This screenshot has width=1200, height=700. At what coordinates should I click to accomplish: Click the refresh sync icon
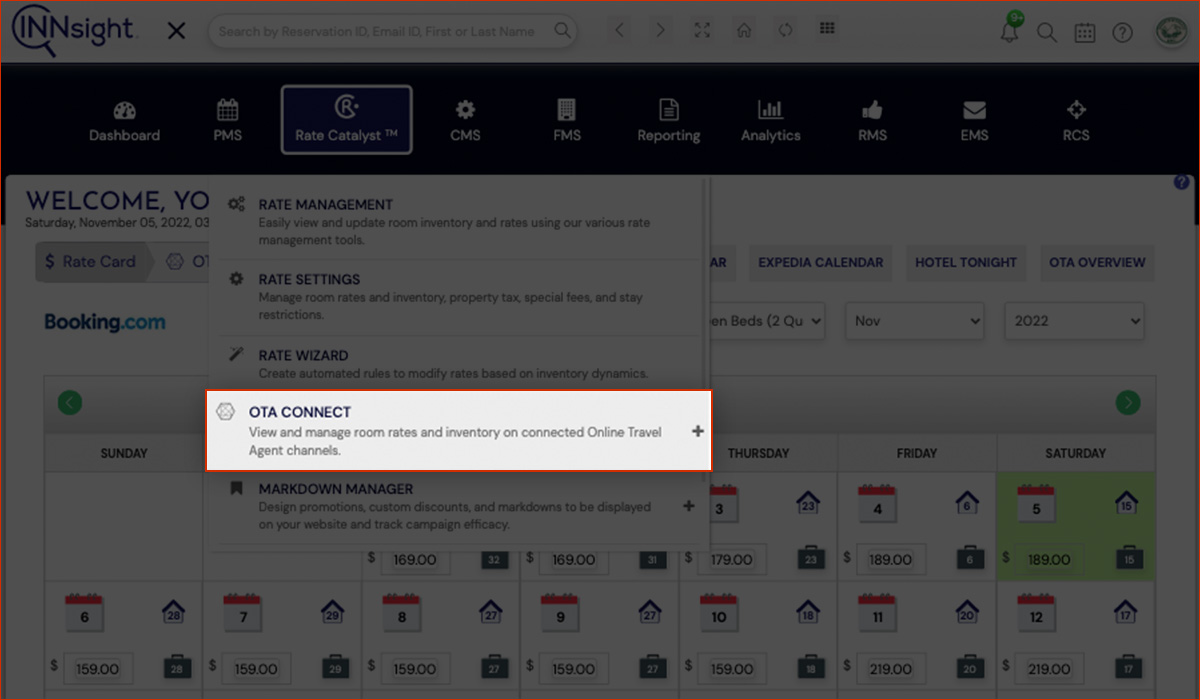(x=785, y=30)
